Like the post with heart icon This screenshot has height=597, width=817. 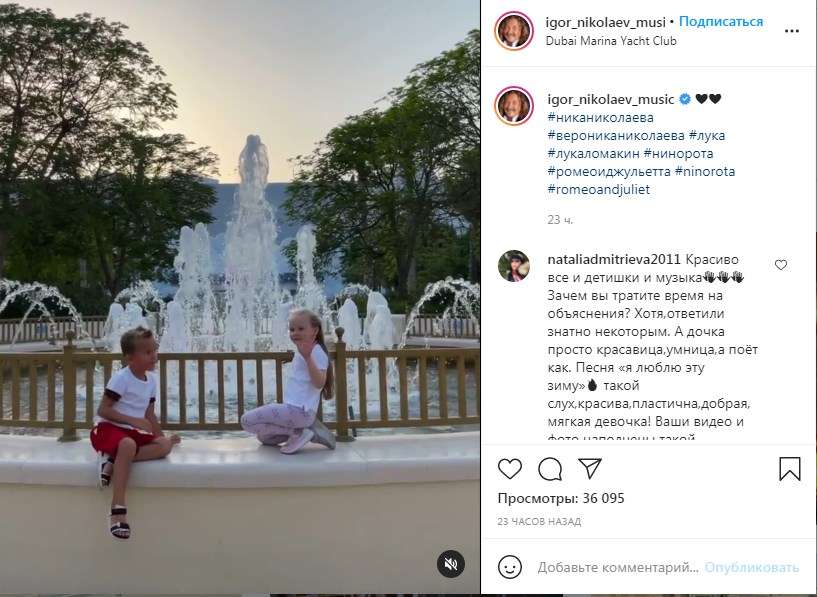[x=510, y=469]
